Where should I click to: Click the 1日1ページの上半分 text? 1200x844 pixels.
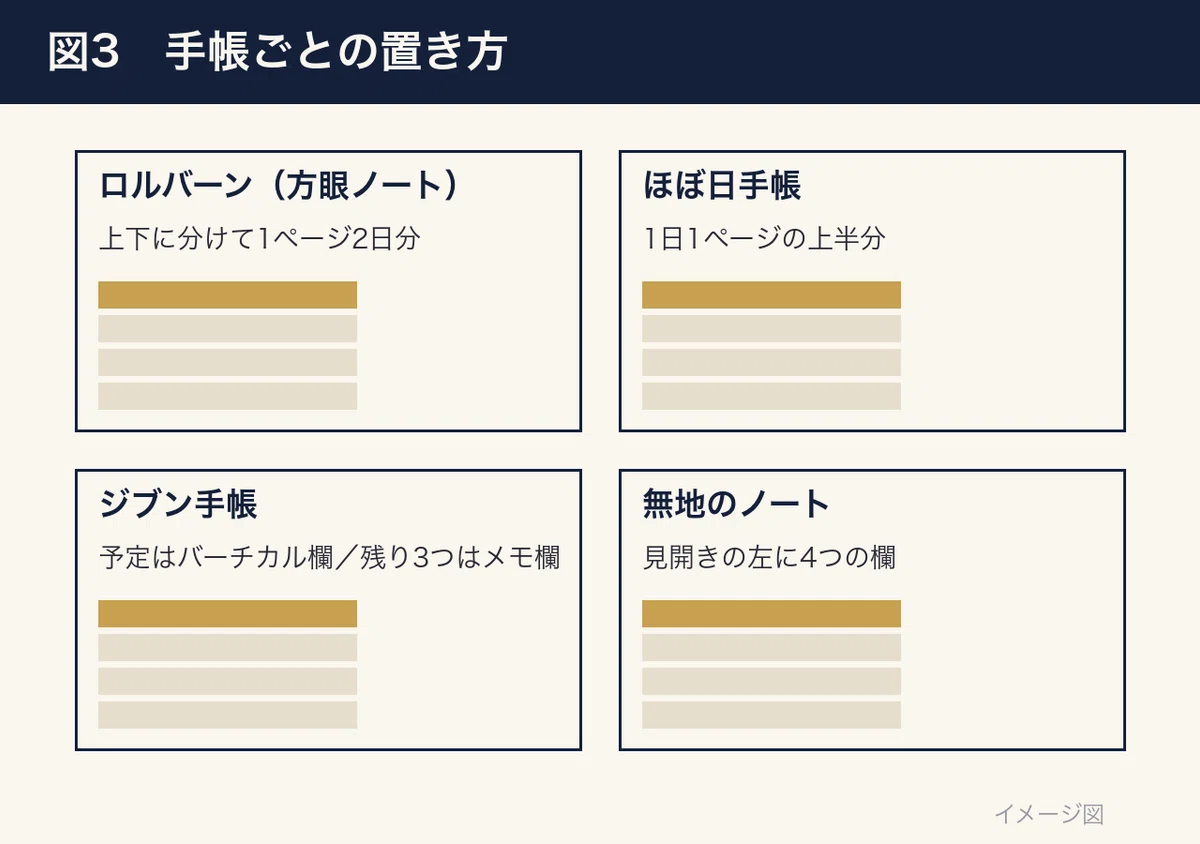764,240
